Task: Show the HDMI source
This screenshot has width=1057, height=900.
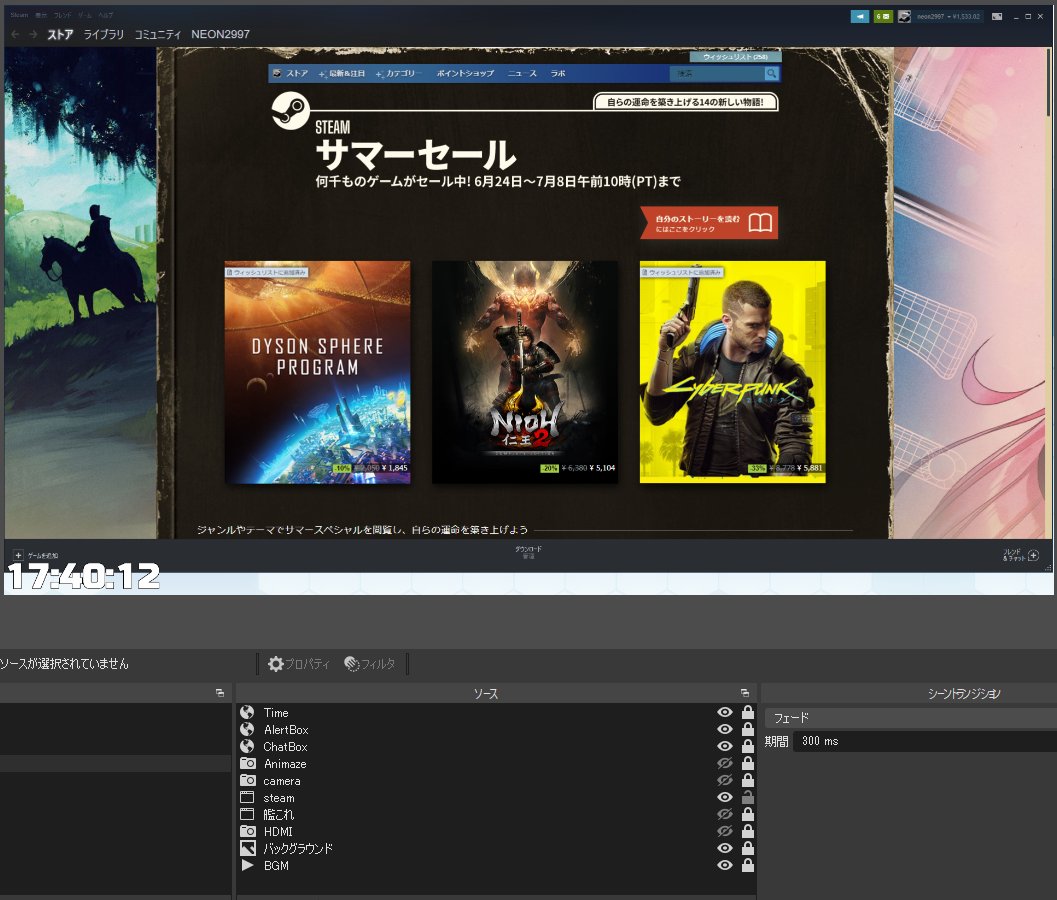Action: (x=725, y=831)
